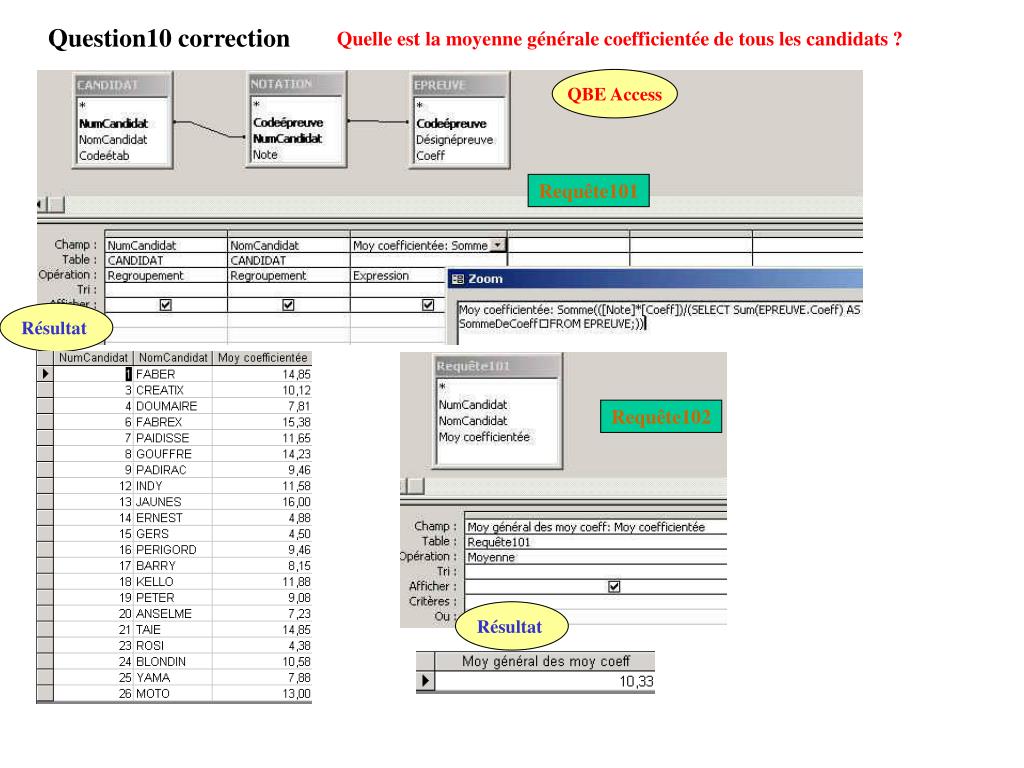Click the Opération cell showing Moyenne
1024x768 pixels.
coord(596,557)
